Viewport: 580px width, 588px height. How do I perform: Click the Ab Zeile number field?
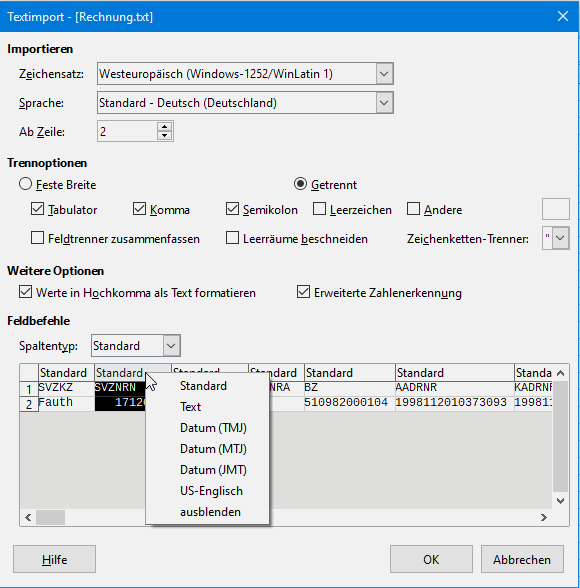pos(127,131)
